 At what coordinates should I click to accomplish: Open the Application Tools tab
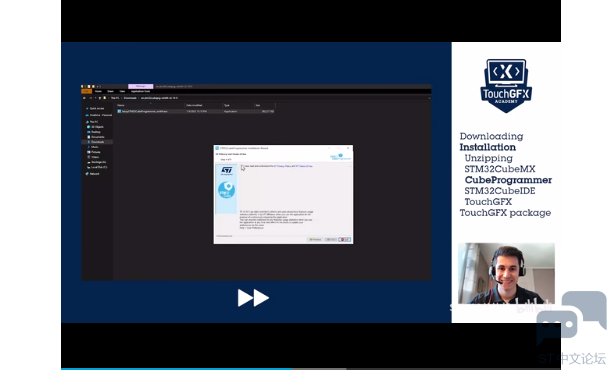[140, 91]
